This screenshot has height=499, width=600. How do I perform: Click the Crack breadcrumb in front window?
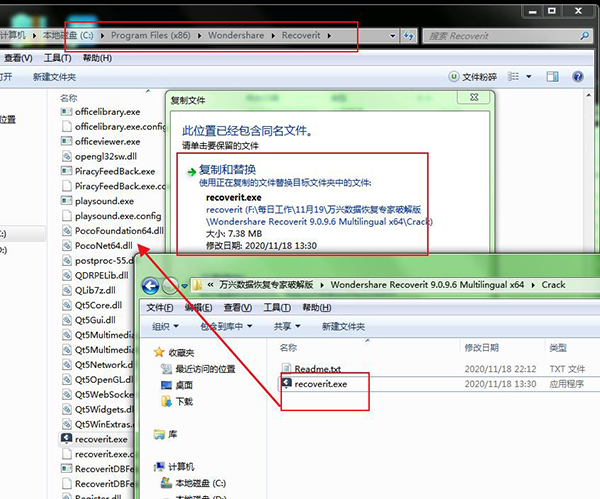pos(553,285)
